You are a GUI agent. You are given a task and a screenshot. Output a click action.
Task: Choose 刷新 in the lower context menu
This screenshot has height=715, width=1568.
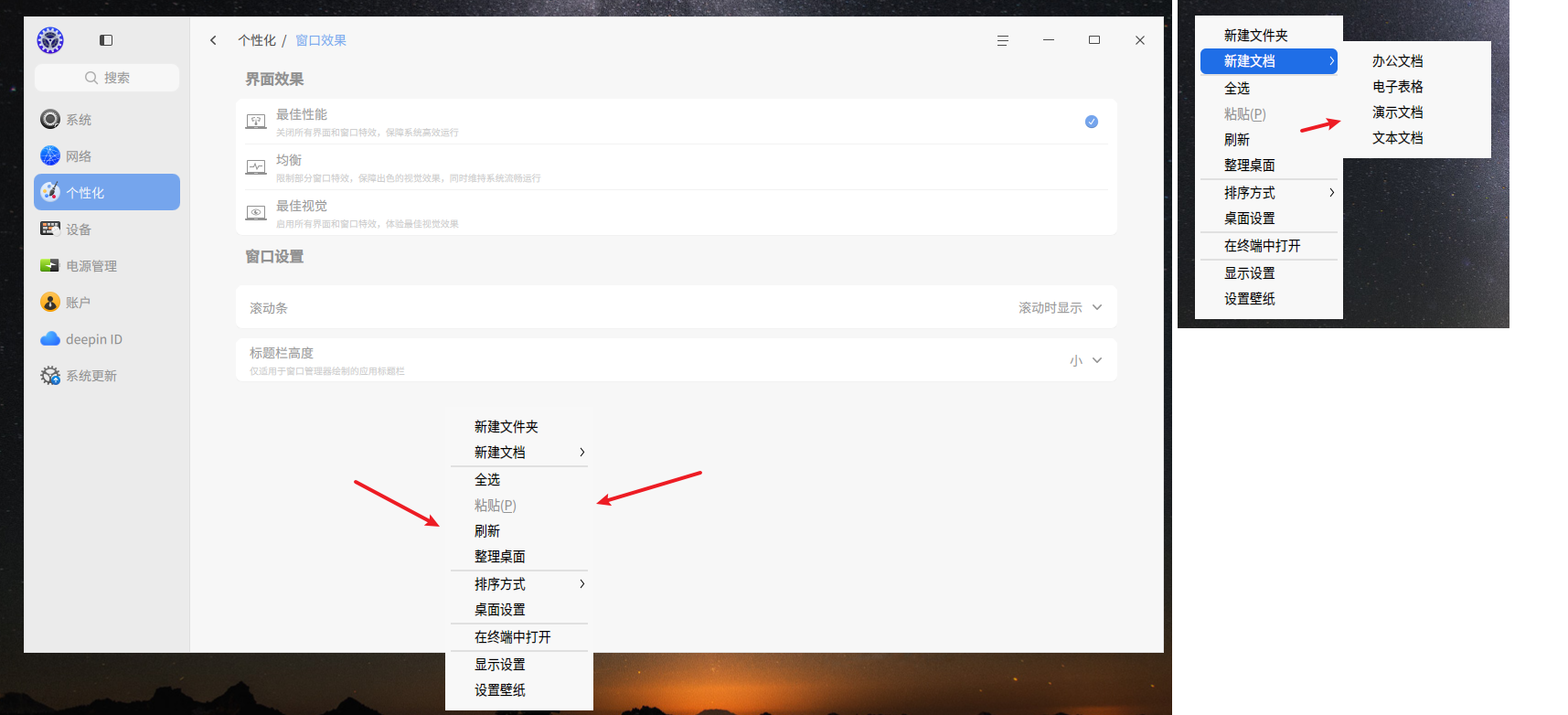coord(519,531)
